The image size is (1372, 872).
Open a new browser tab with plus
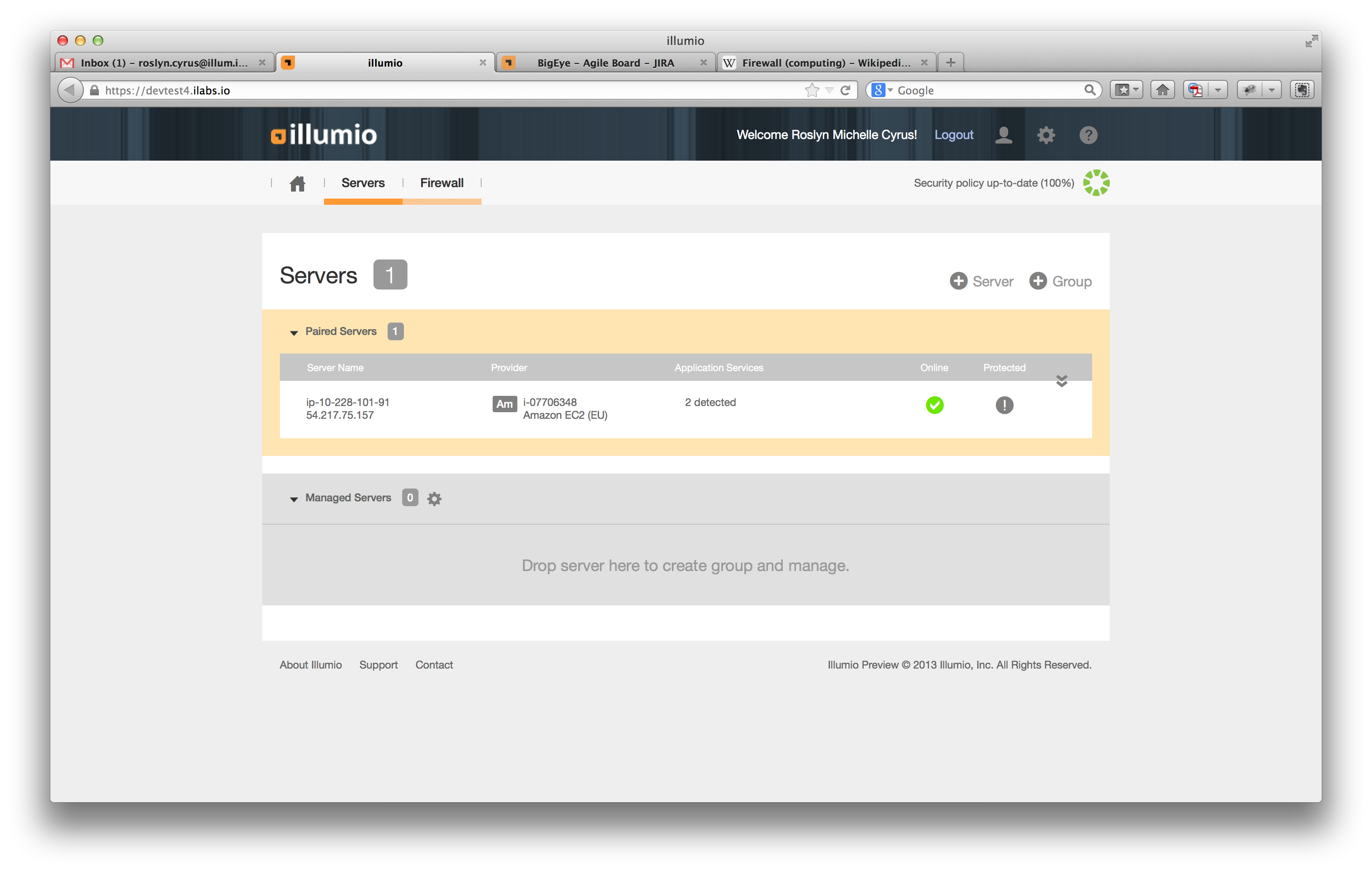(950, 63)
